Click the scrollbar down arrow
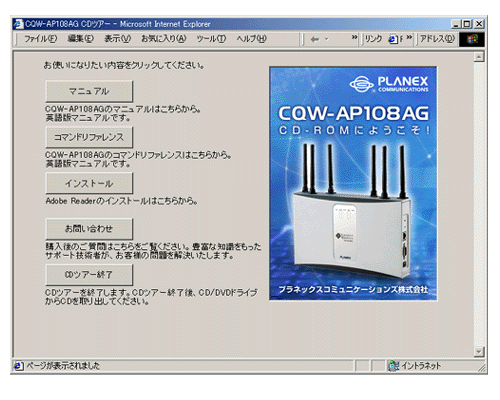500x400 pixels. click(x=479, y=352)
